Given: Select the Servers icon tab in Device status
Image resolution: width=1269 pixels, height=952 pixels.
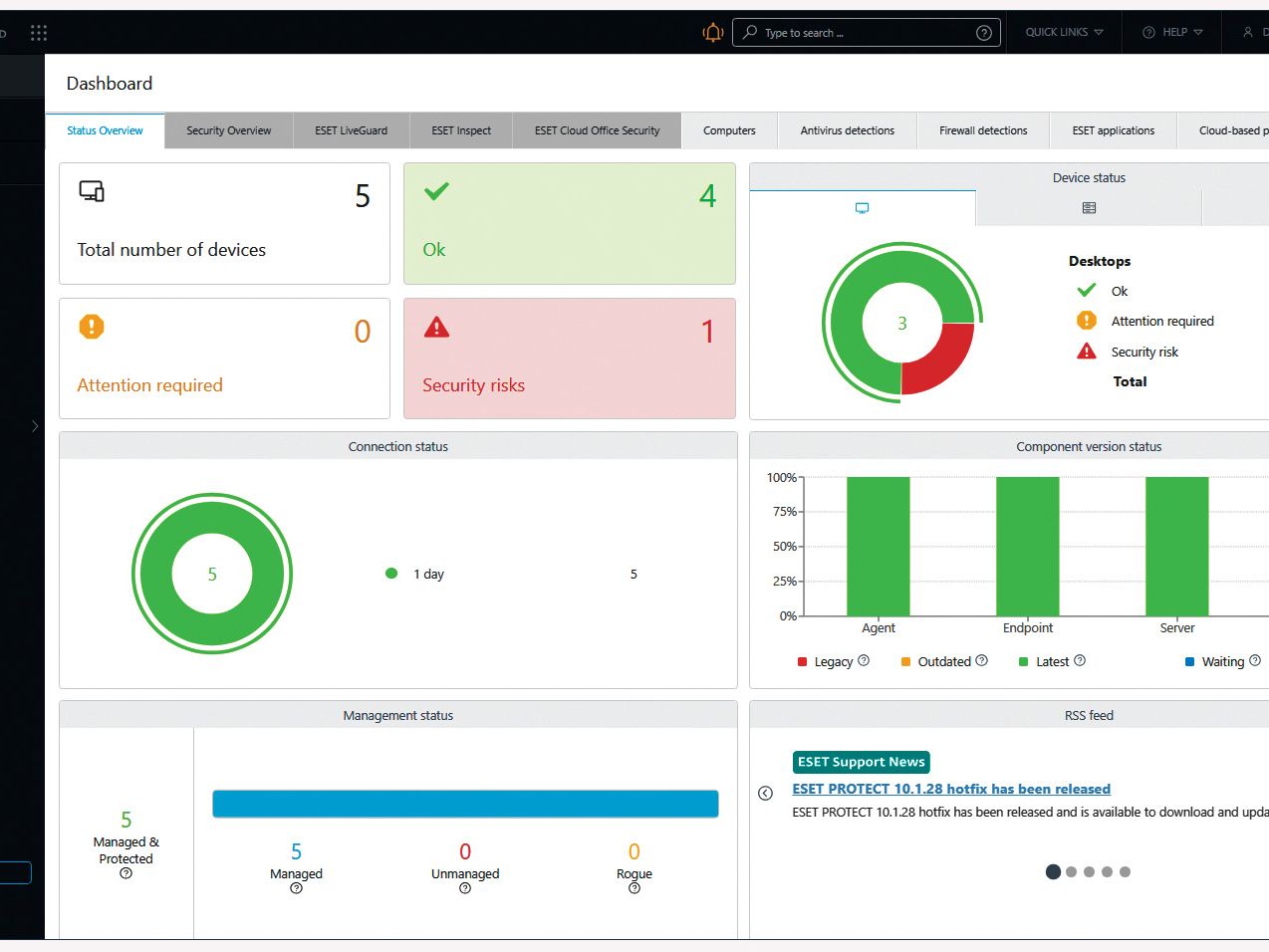Looking at the screenshot, I should pyautogui.click(x=1089, y=208).
